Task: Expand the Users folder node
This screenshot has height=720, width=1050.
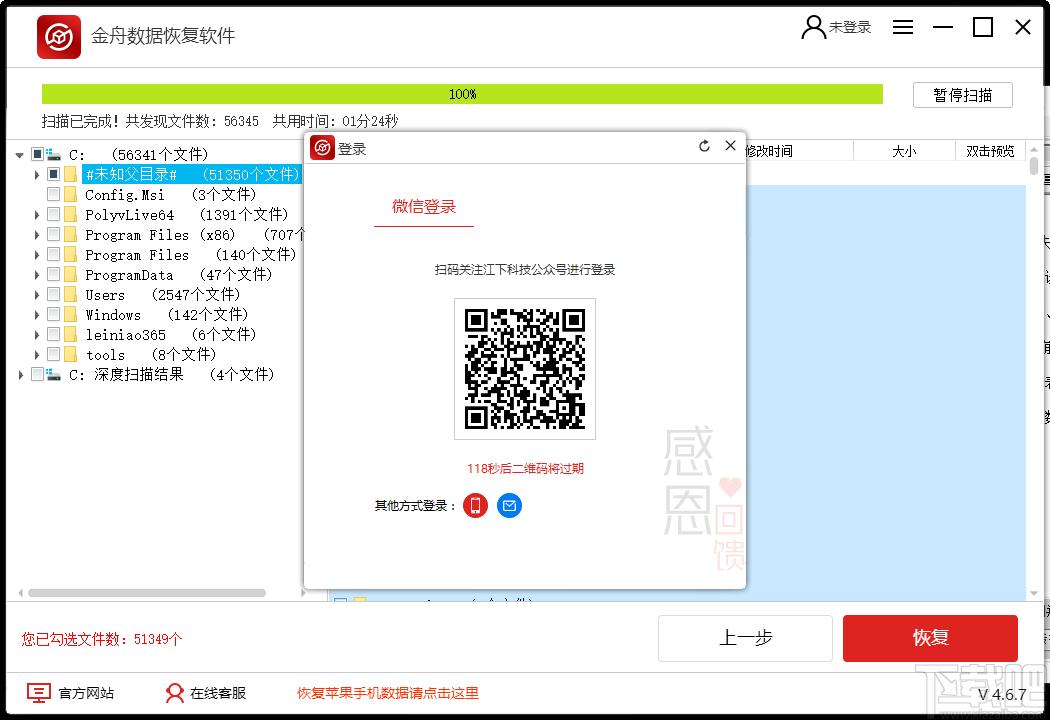Action: click(x=37, y=295)
